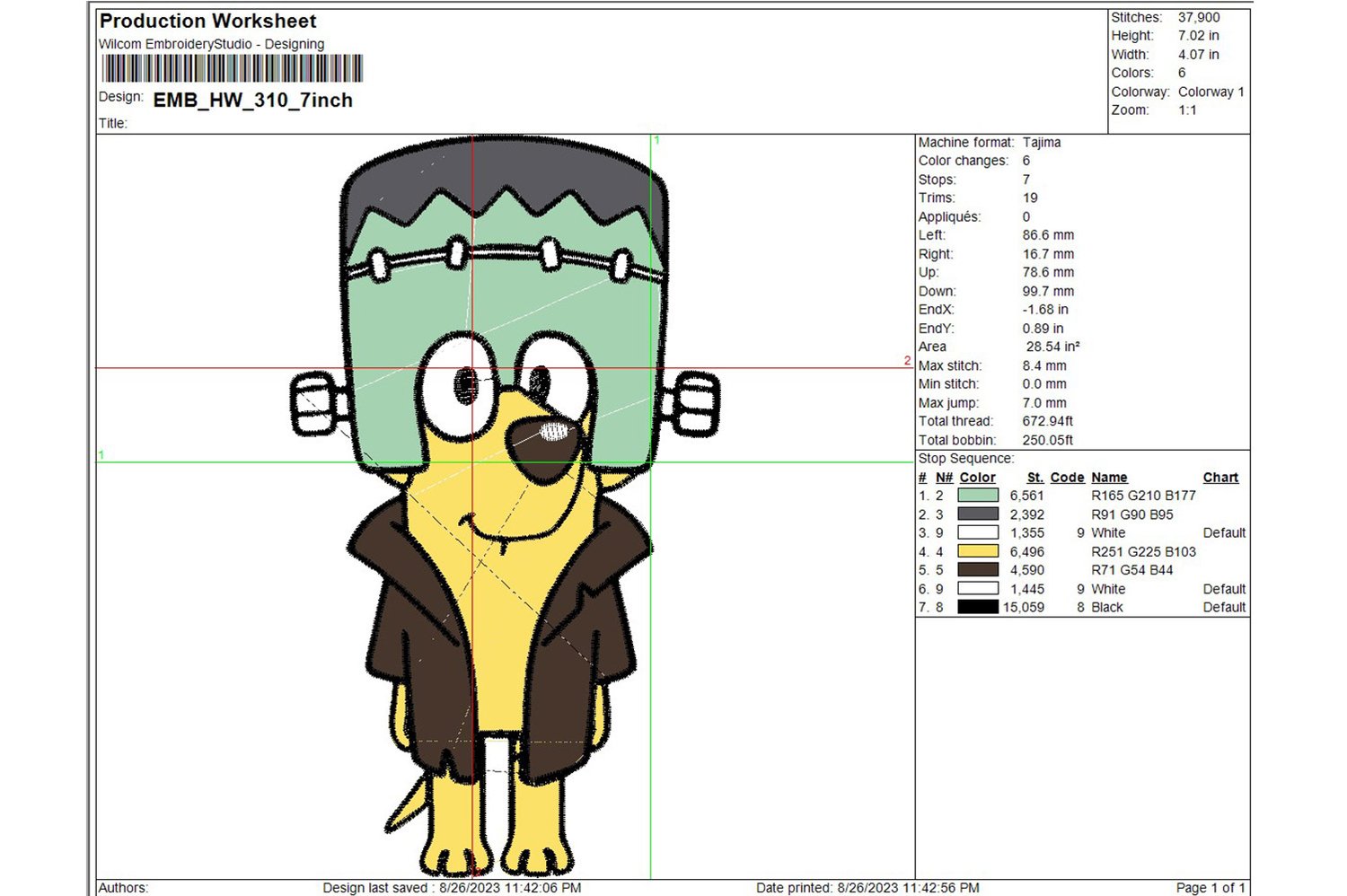Image resolution: width=1347 pixels, height=896 pixels.
Task: Select the Chart column header
Action: tap(1220, 478)
